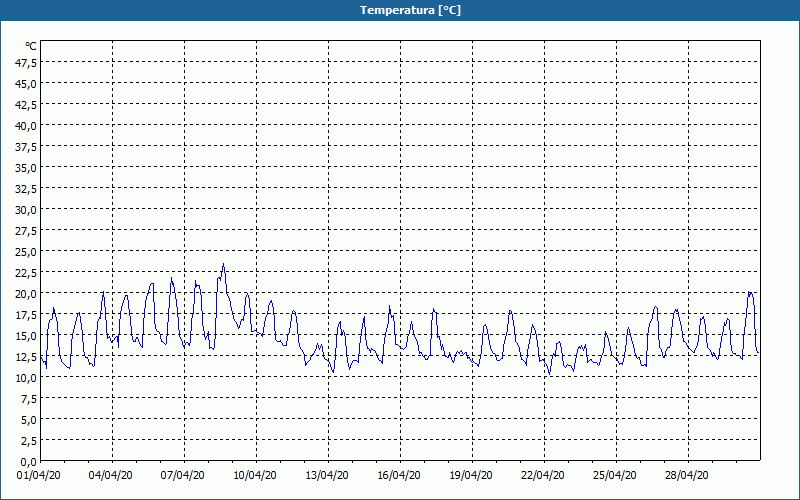Viewport: 800px width, 500px height.
Task: Select the 01/04/20 date label
Action: click(x=39, y=476)
